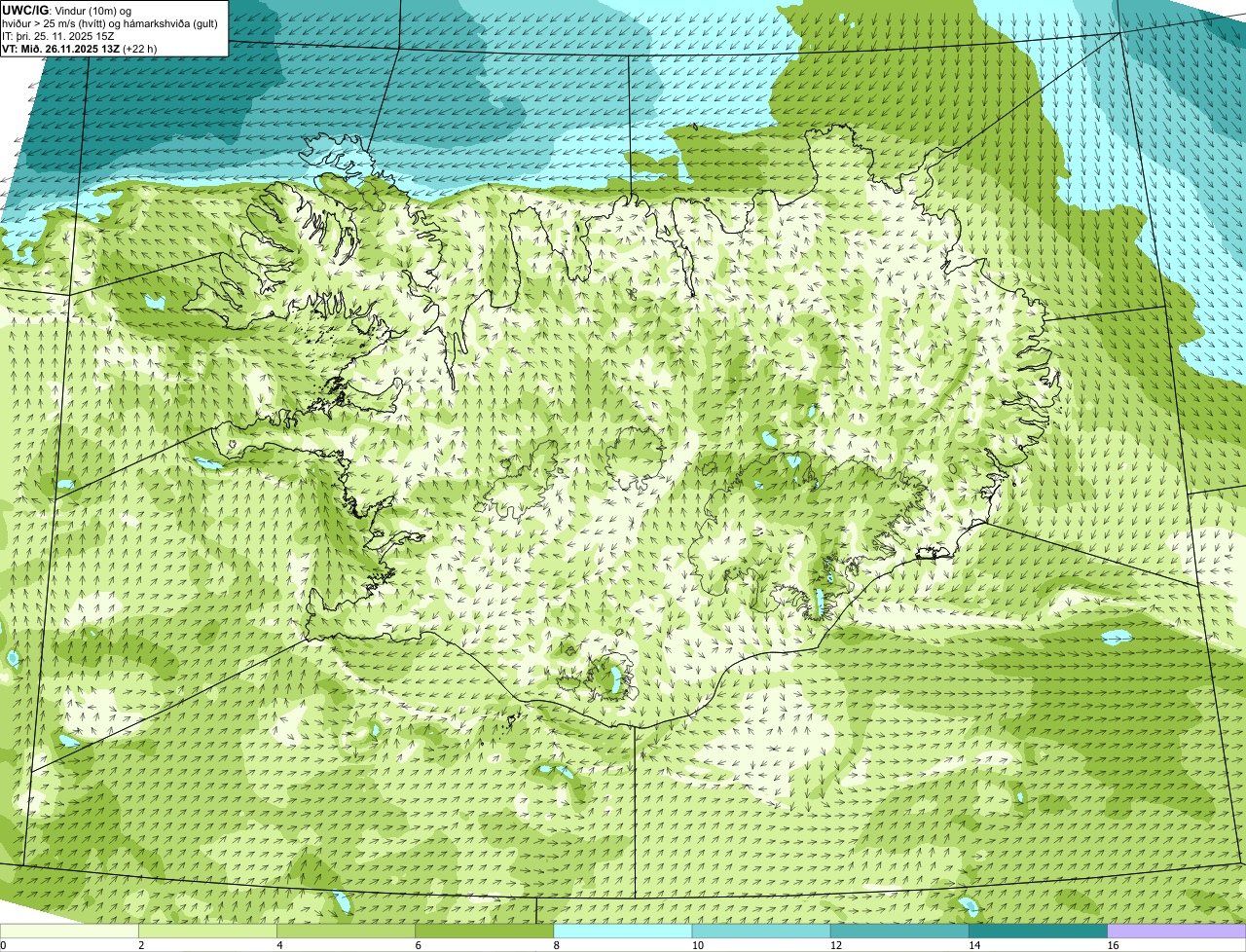Click the purple legend swatch above 16
This screenshot has width=1246, height=952.
tap(1177, 931)
